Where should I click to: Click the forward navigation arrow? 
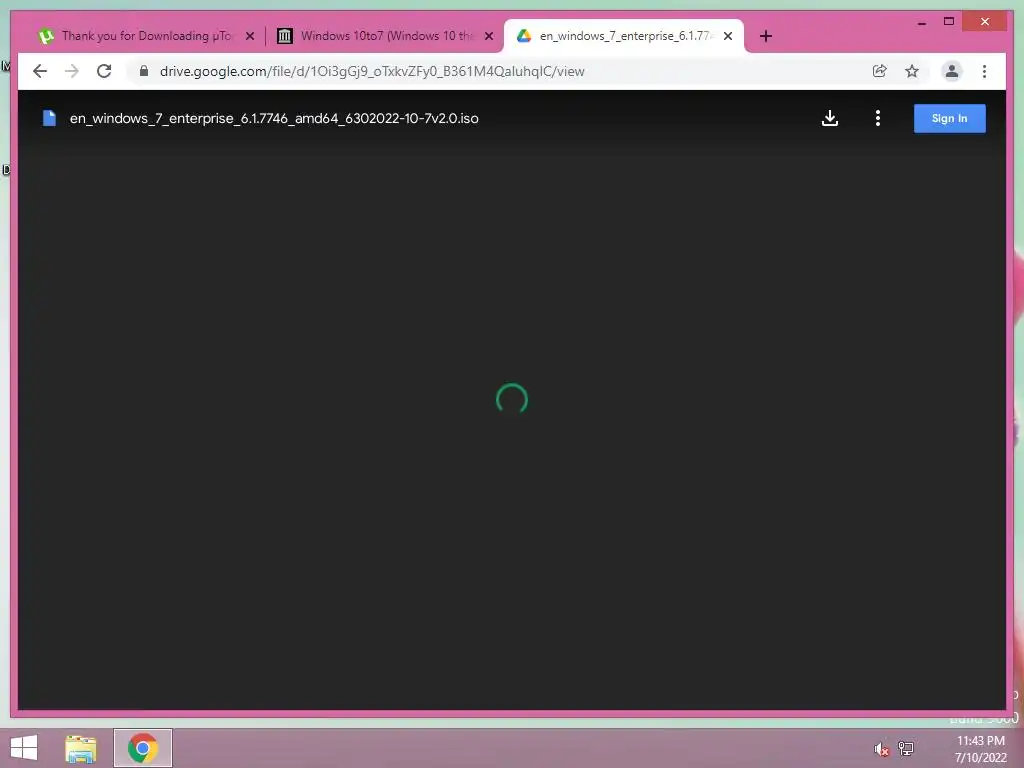click(72, 71)
